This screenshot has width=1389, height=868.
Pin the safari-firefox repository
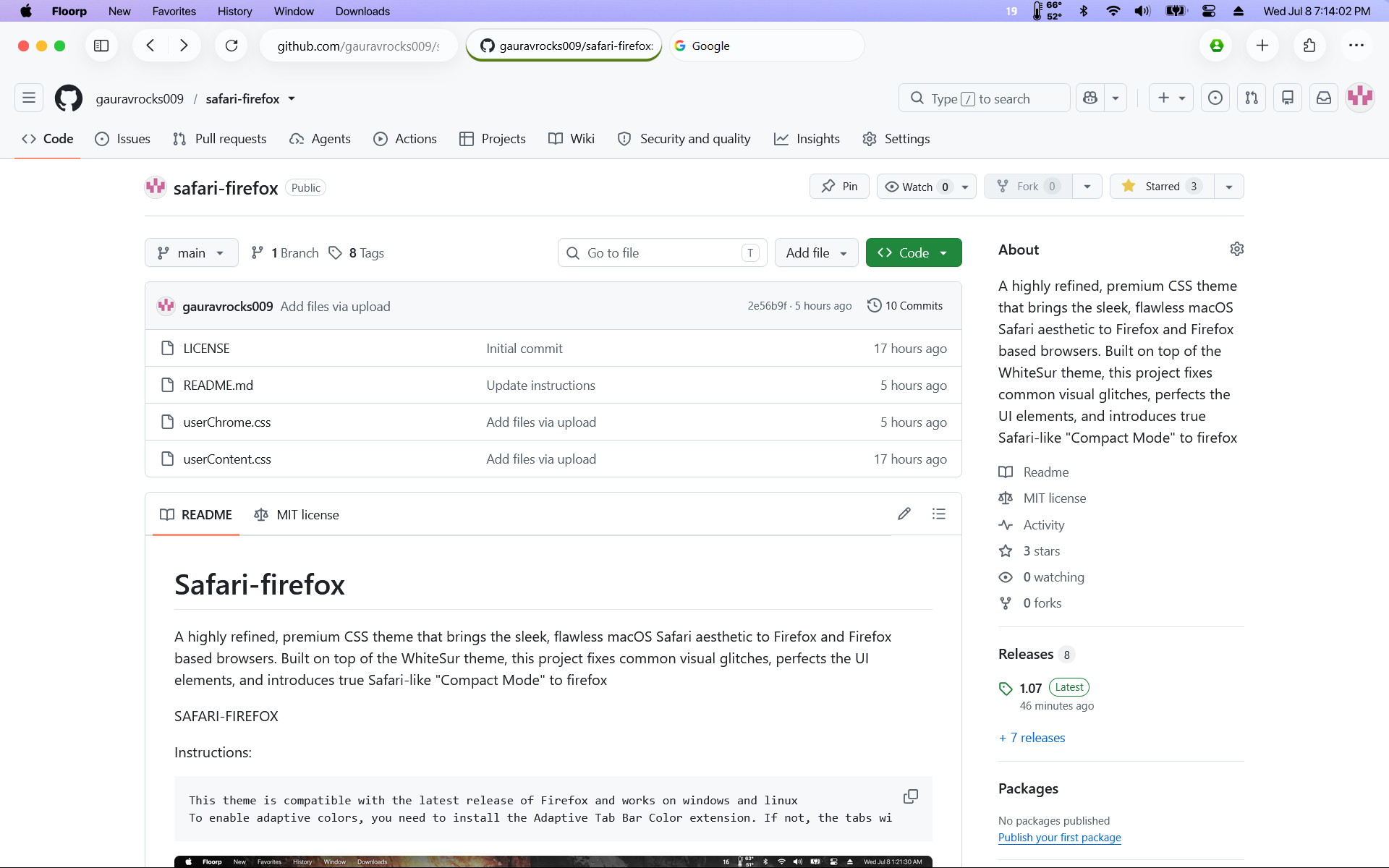839,186
